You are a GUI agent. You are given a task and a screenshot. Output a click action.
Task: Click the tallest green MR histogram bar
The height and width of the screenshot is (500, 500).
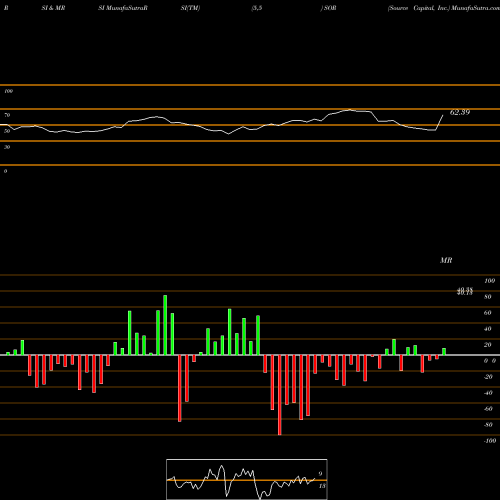pyautogui.click(x=165, y=325)
